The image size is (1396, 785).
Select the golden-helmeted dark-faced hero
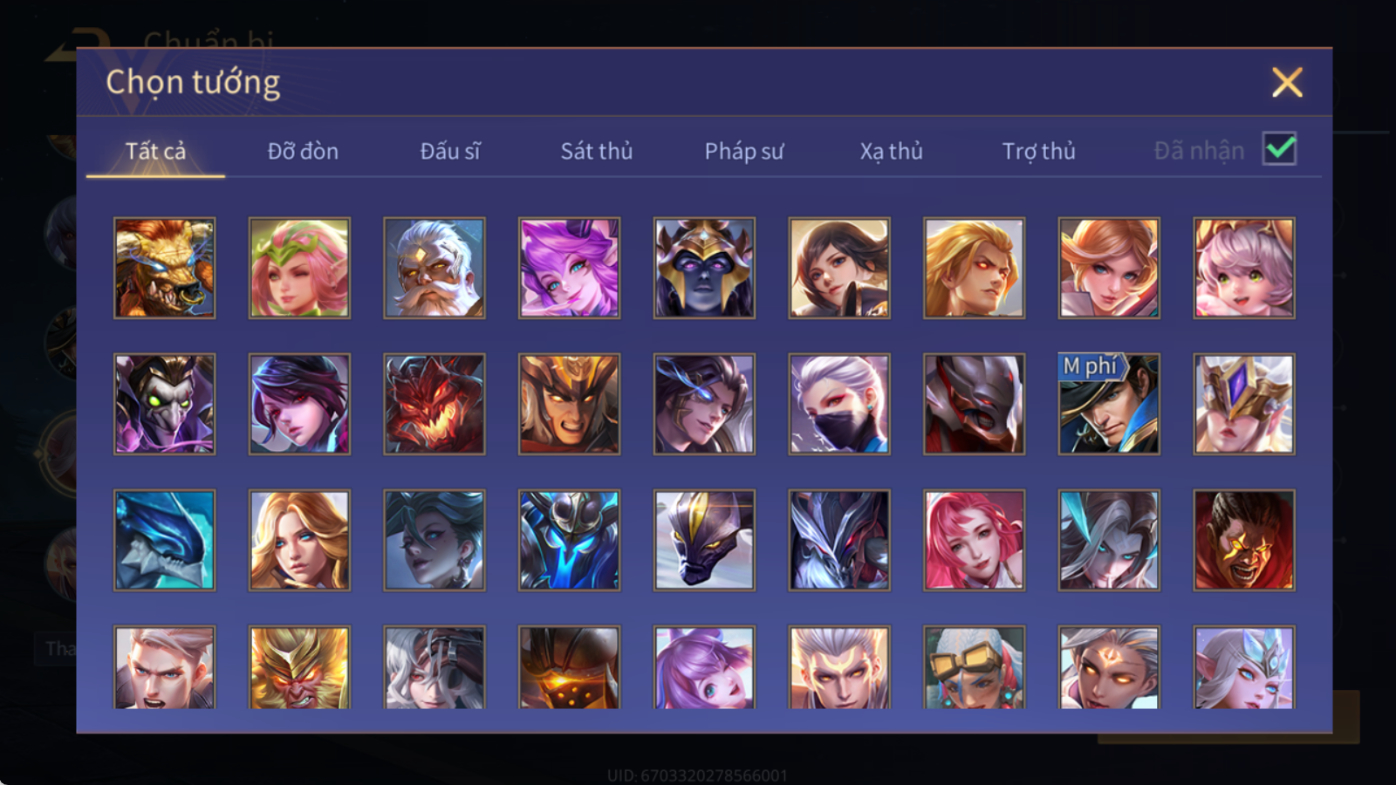point(704,268)
